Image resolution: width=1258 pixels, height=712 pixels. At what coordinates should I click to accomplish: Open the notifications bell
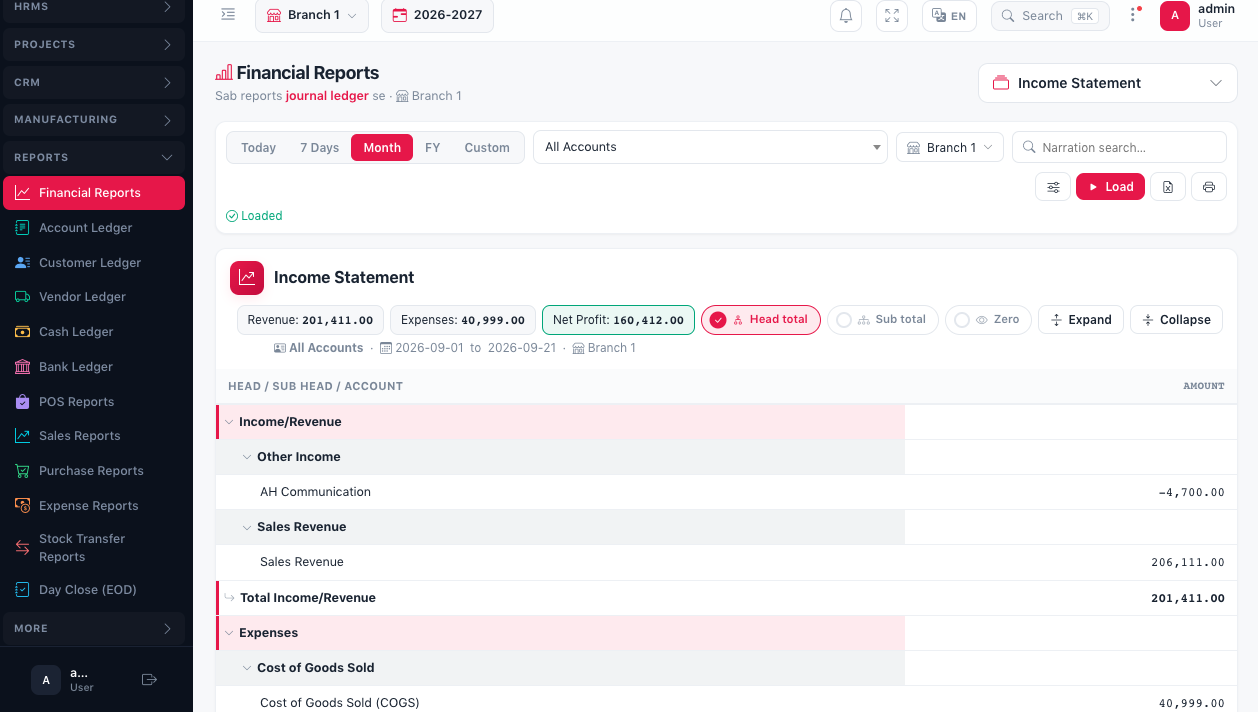(846, 16)
